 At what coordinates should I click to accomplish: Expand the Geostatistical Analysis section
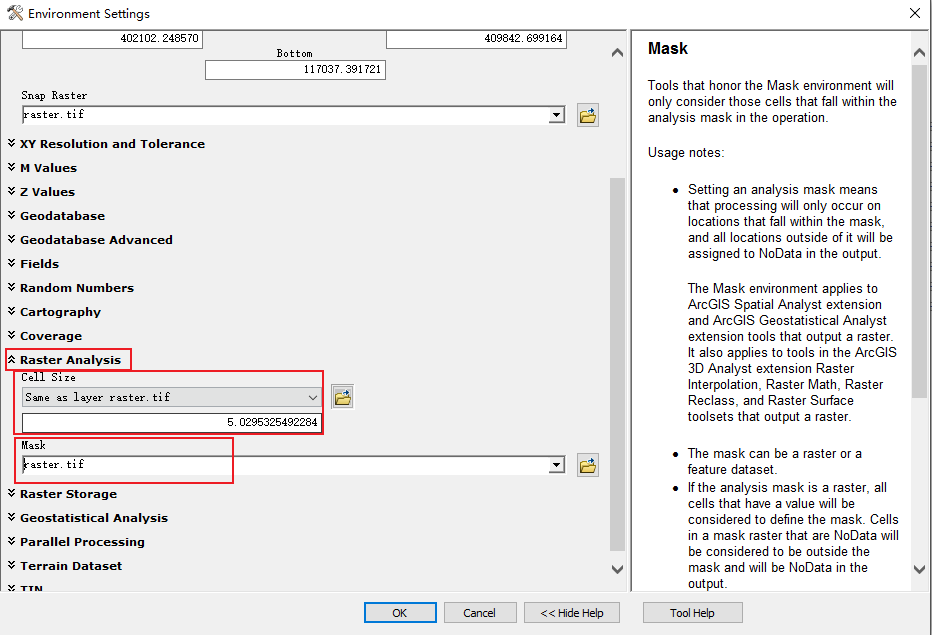click(x=11, y=517)
